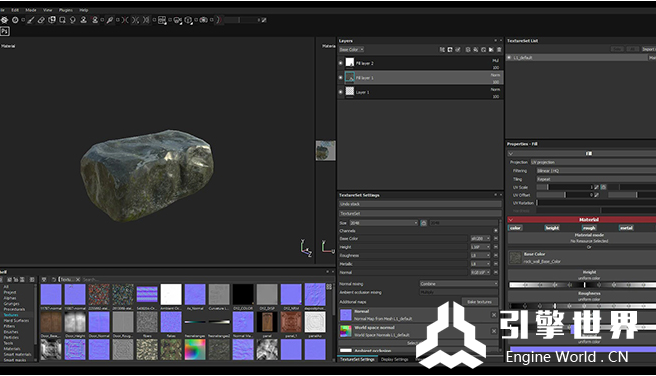The width and height of the screenshot is (656, 376).
Task: Open the Plugins menu
Action: pos(66,10)
